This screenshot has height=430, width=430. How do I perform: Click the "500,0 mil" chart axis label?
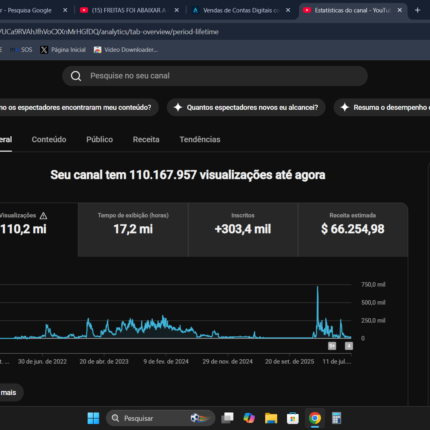coord(373,302)
